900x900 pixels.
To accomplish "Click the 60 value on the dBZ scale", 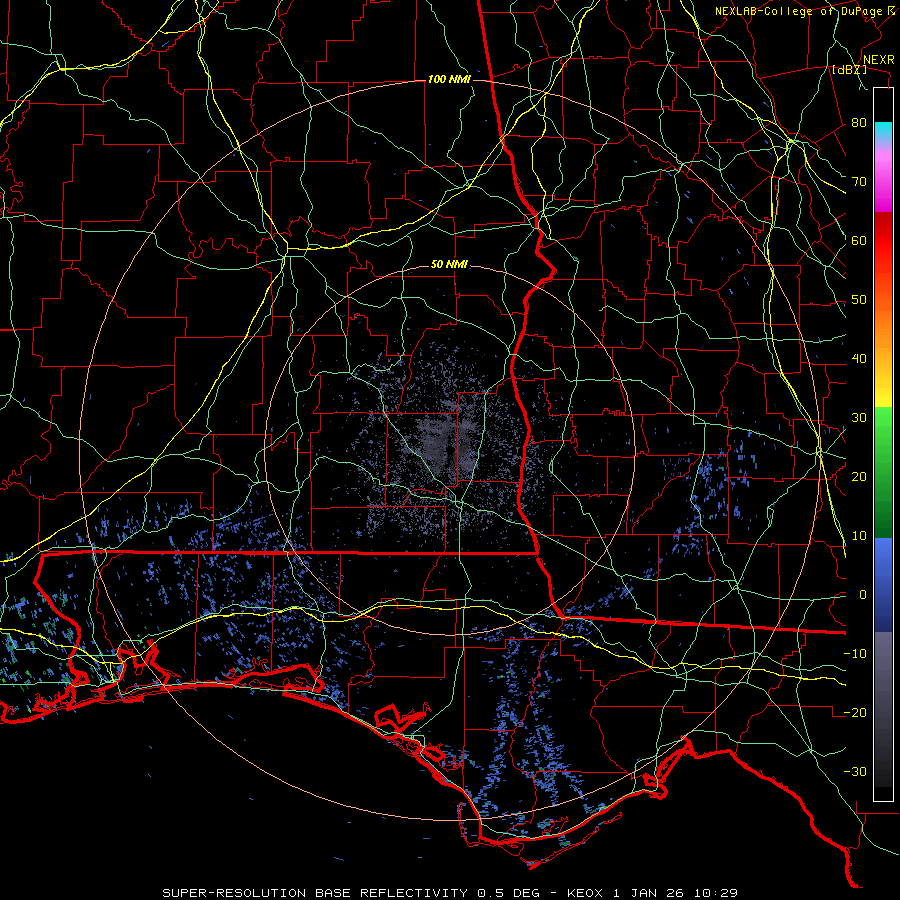I will (x=859, y=240).
